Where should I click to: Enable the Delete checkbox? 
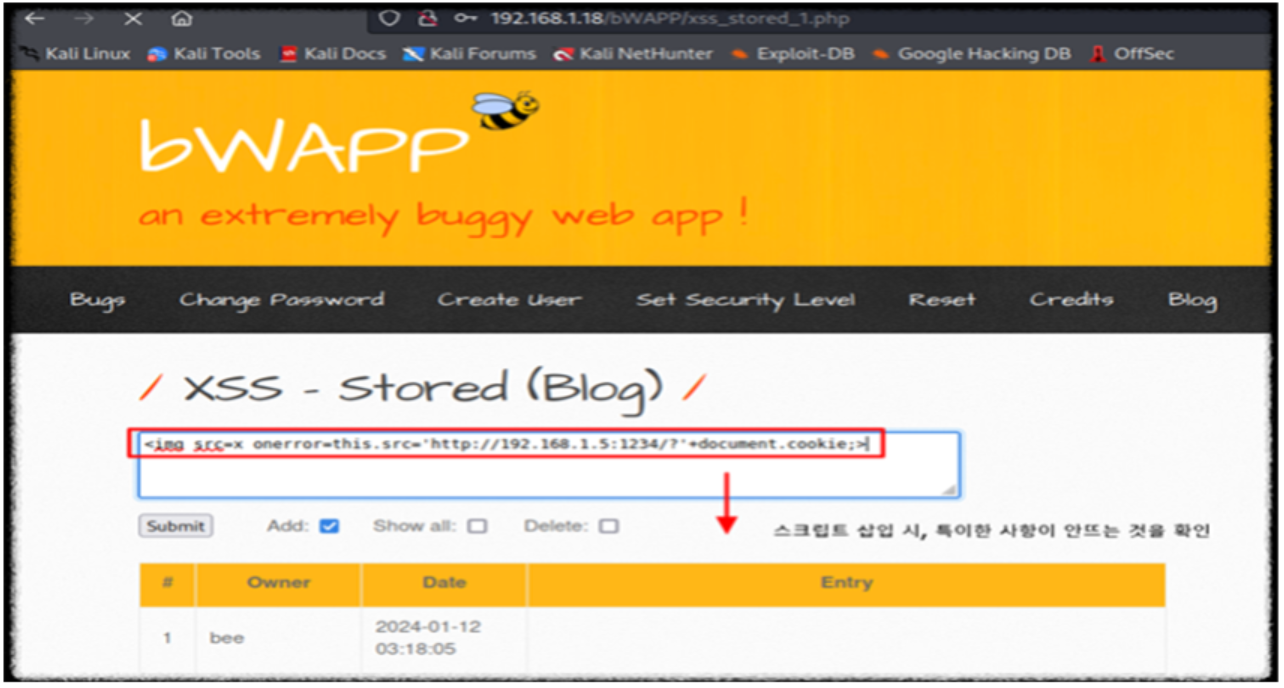[x=609, y=526]
